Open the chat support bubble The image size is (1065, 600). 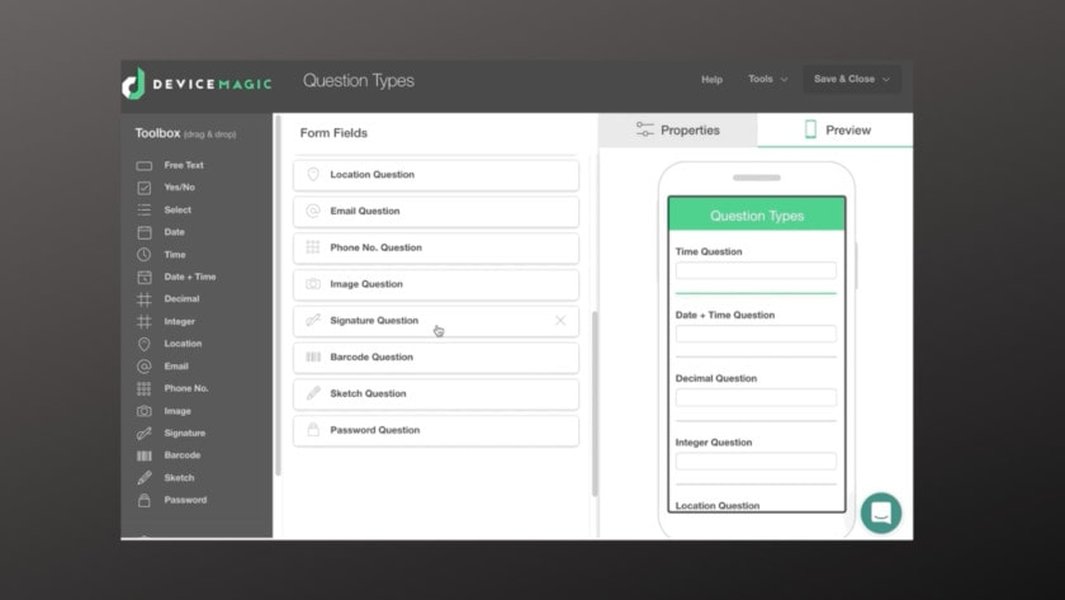pos(881,513)
